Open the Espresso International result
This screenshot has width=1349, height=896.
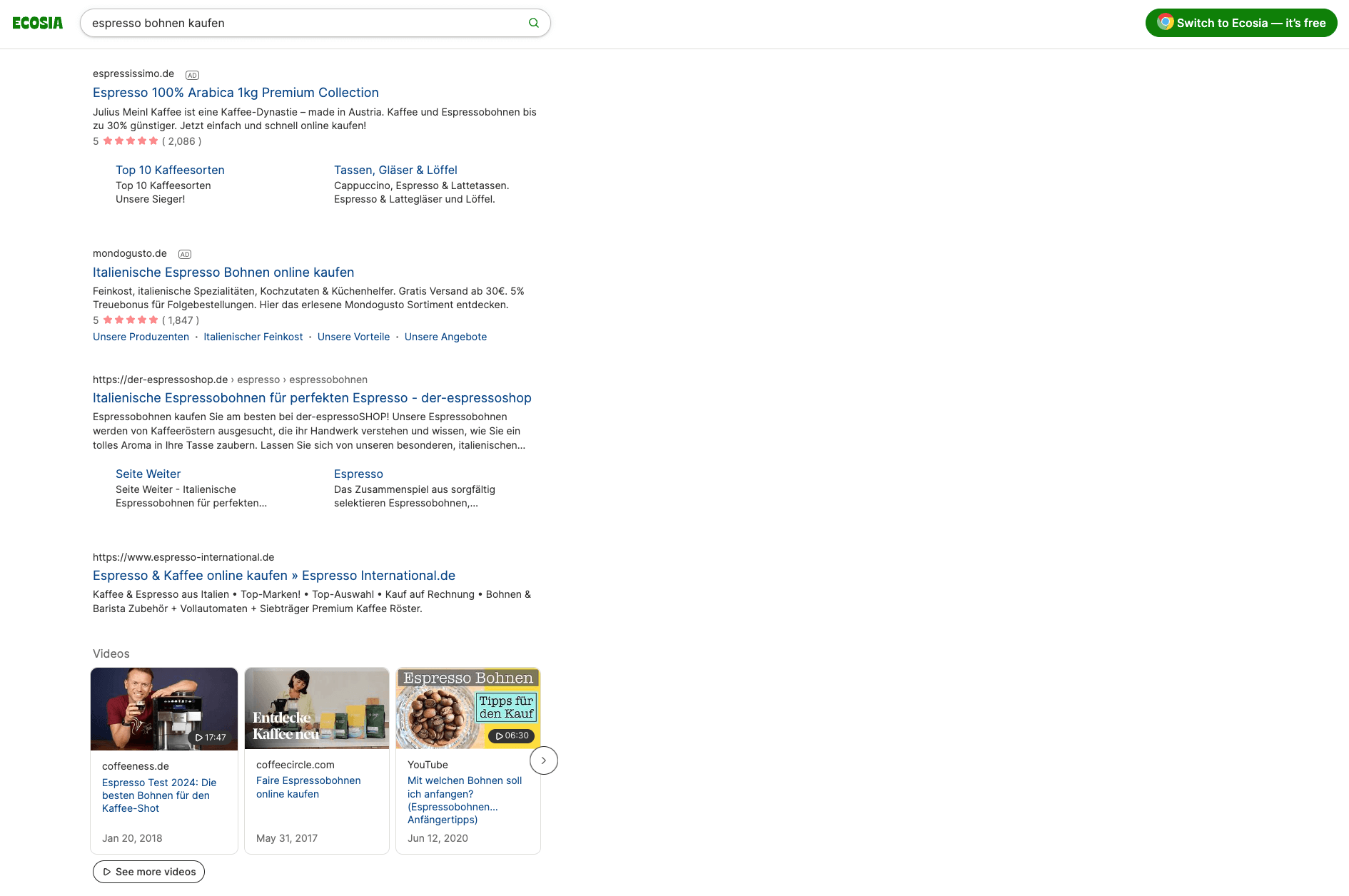274,575
